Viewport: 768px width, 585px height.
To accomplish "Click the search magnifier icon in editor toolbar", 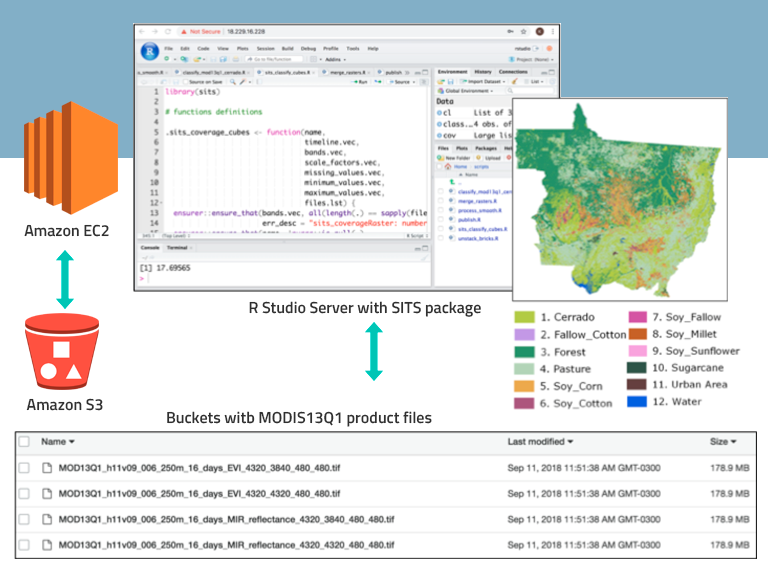I will click(x=231, y=82).
